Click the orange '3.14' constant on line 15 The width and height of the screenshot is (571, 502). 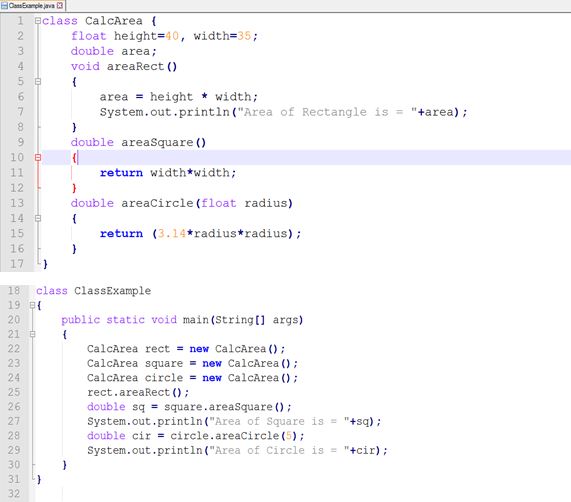pyautogui.click(x=172, y=233)
